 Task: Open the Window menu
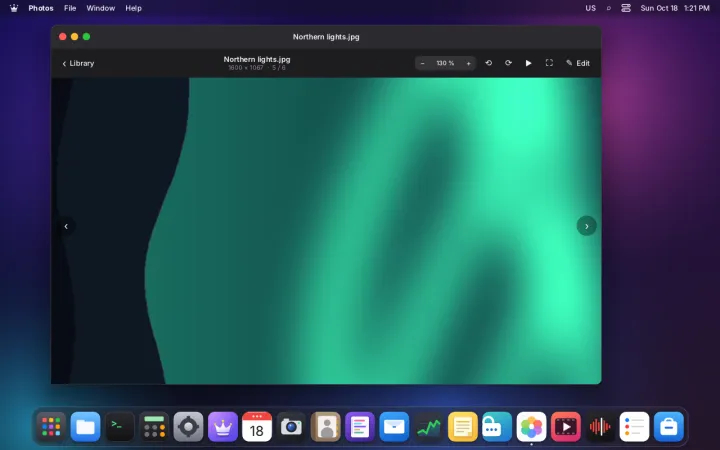pos(101,8)
